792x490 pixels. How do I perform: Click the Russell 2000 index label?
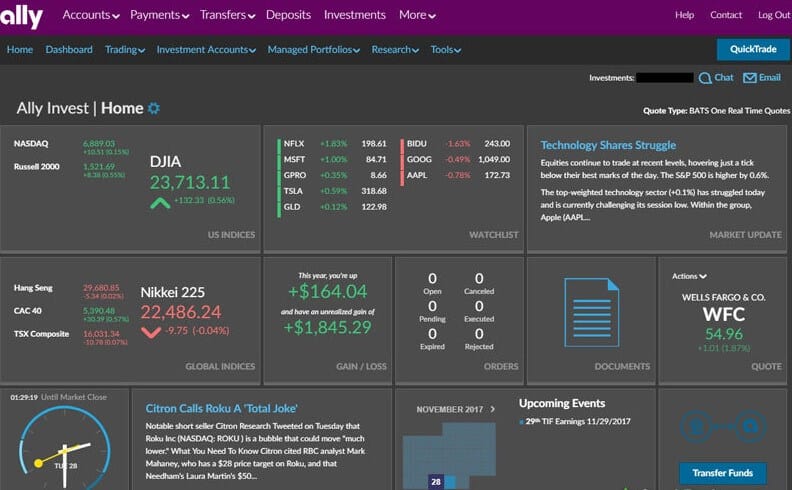[36, 166]
